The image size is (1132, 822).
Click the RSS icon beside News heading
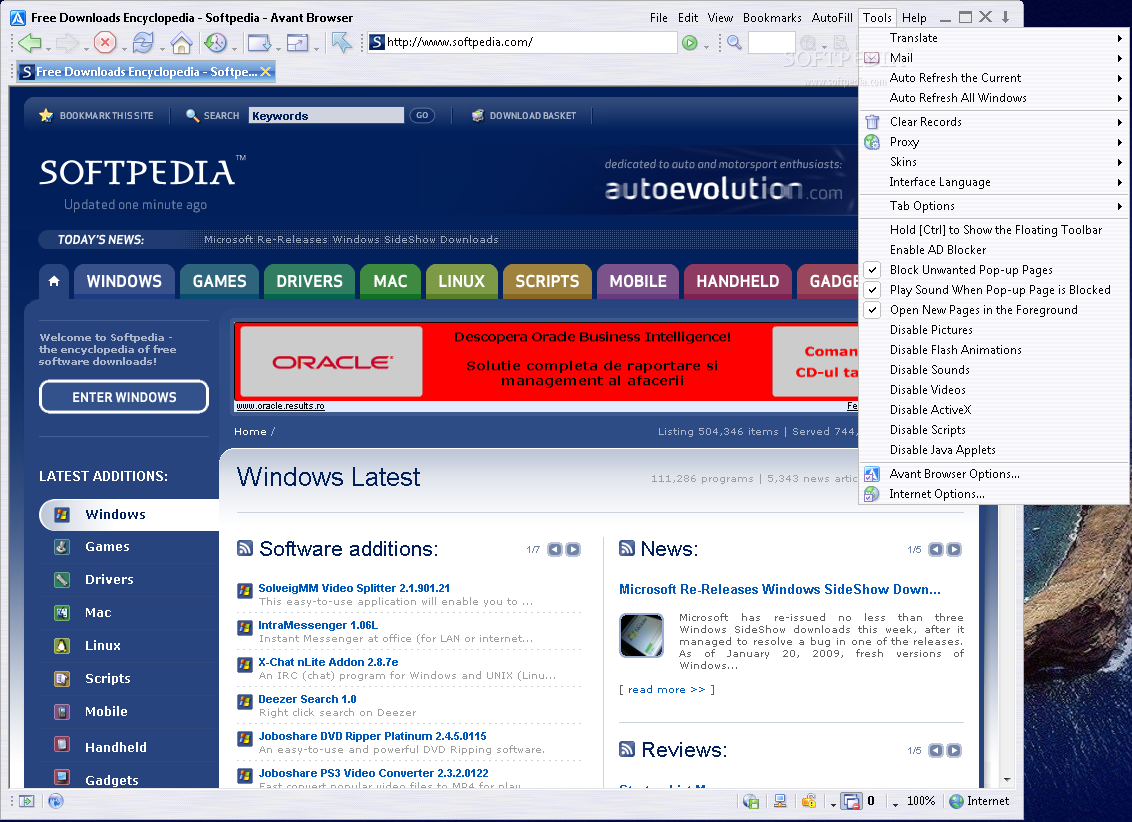click(x=627, y=548)
